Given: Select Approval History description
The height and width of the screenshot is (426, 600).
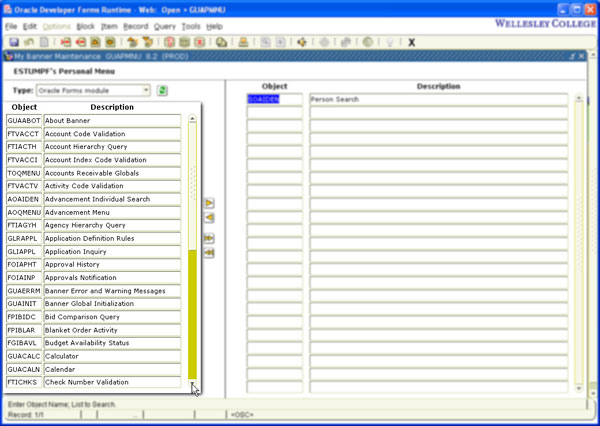Looking at the screenshot, I should pyautogui.click(x=112, y=264).
